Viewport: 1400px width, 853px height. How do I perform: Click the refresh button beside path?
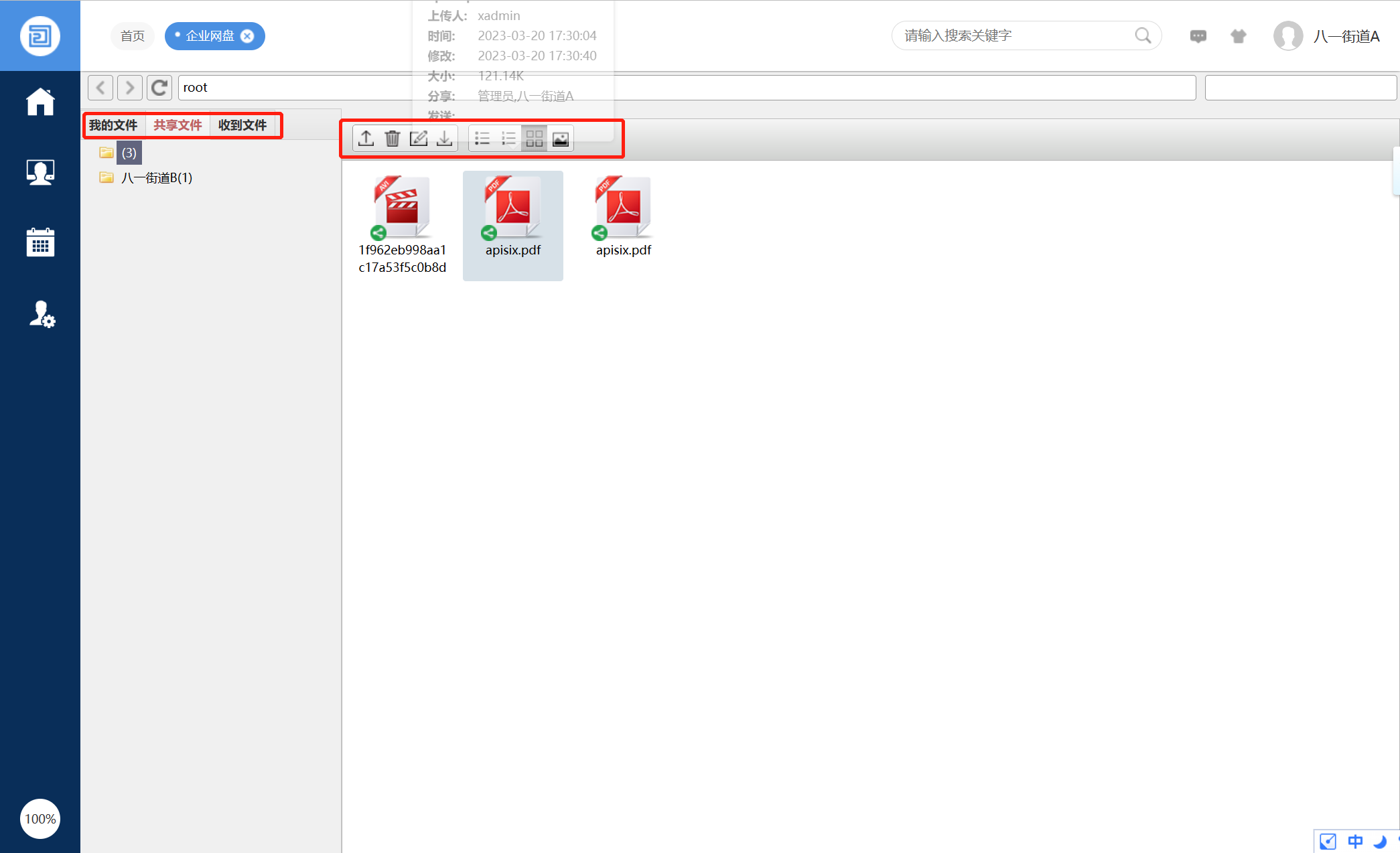coord(159,88)
